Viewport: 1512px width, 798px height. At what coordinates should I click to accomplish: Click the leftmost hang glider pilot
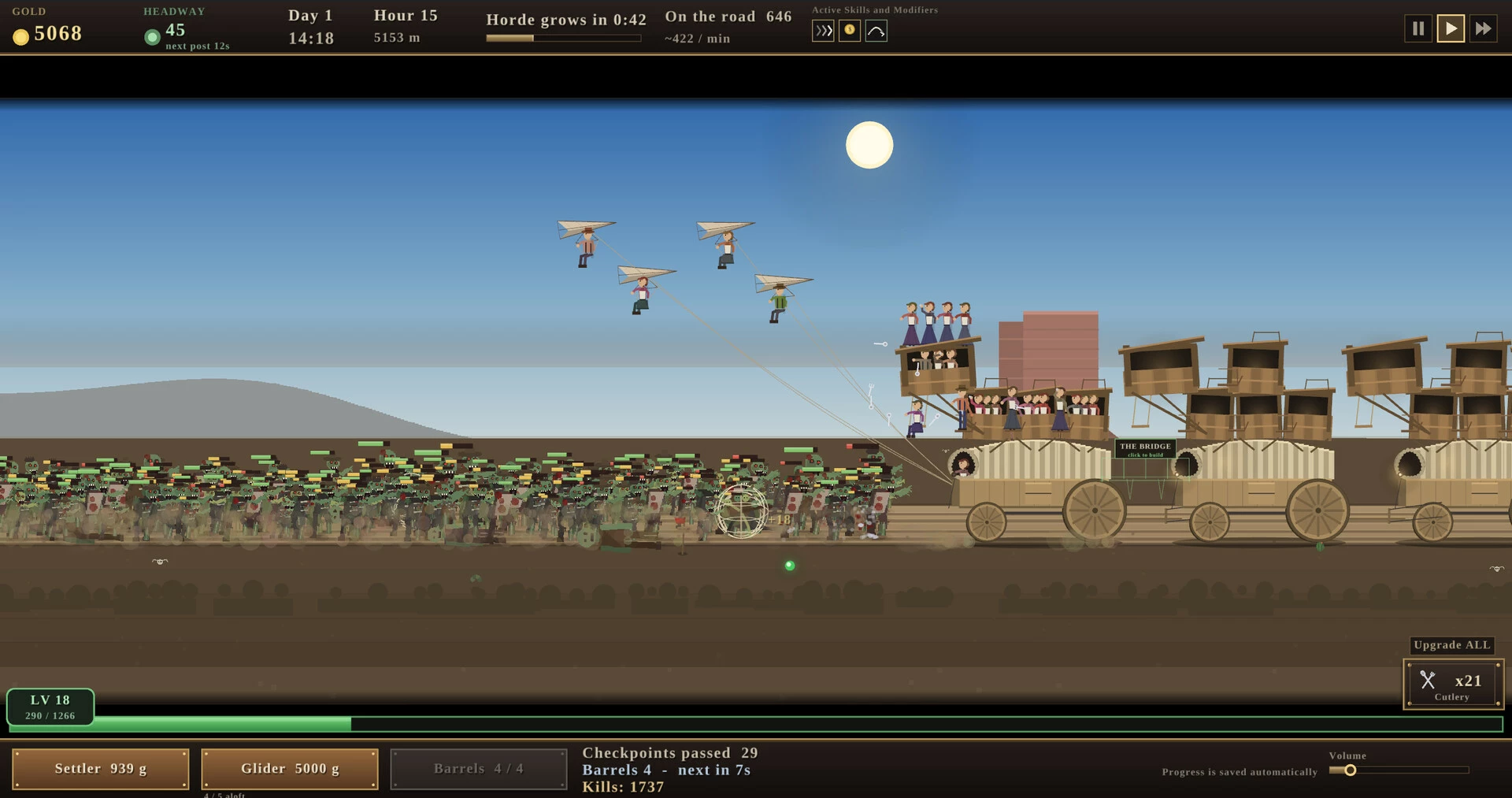point(586,247)
